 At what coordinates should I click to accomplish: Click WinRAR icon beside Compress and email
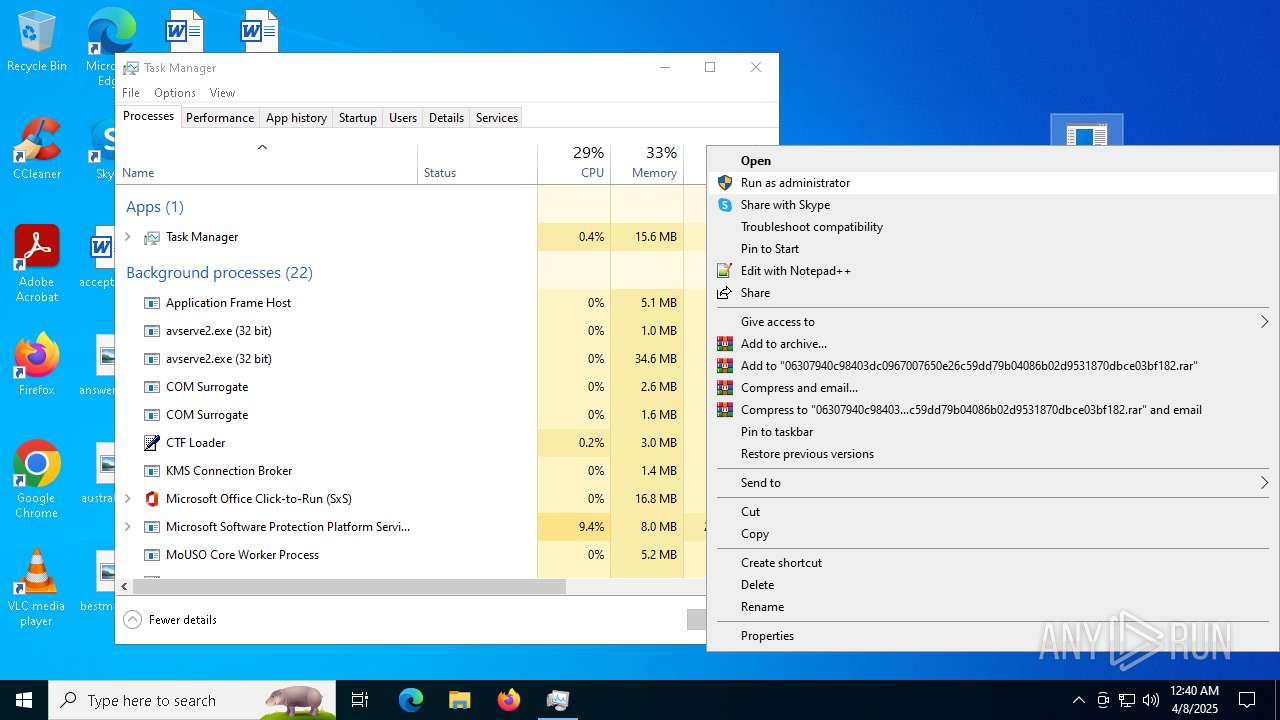725,388
